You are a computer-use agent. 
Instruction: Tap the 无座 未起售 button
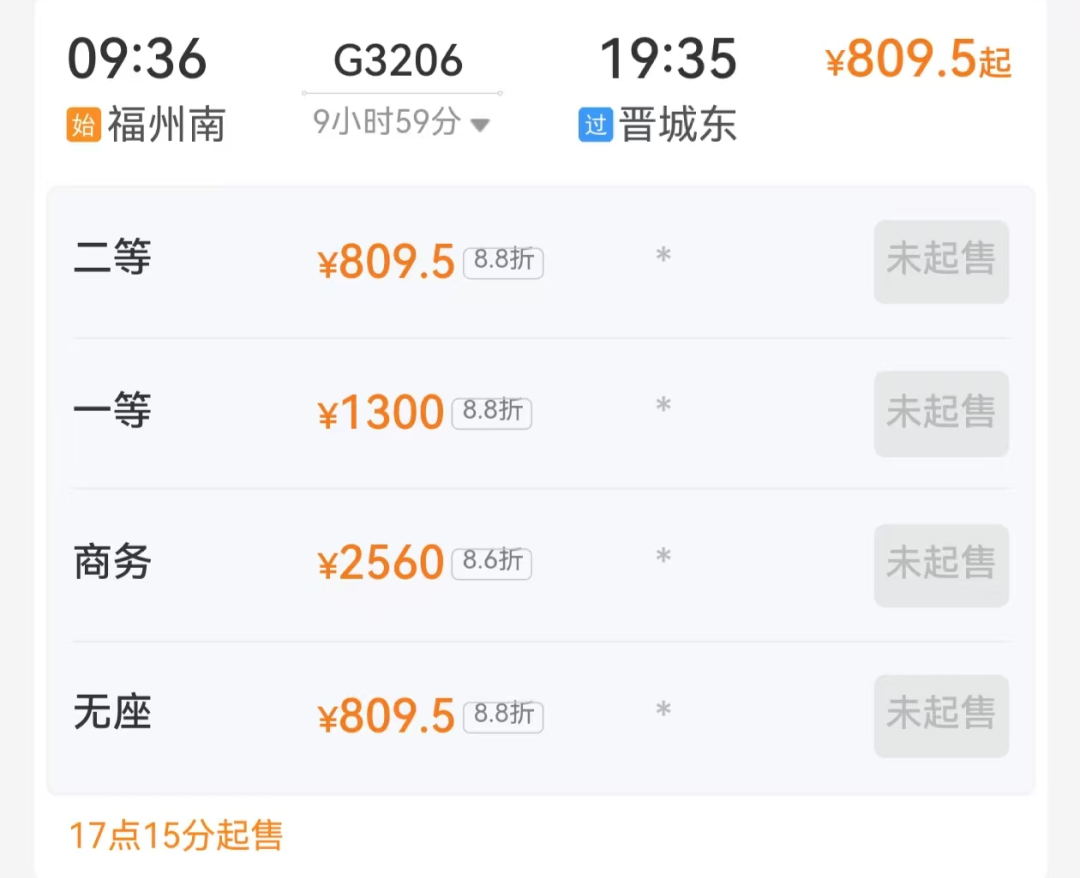pos(941,716)
